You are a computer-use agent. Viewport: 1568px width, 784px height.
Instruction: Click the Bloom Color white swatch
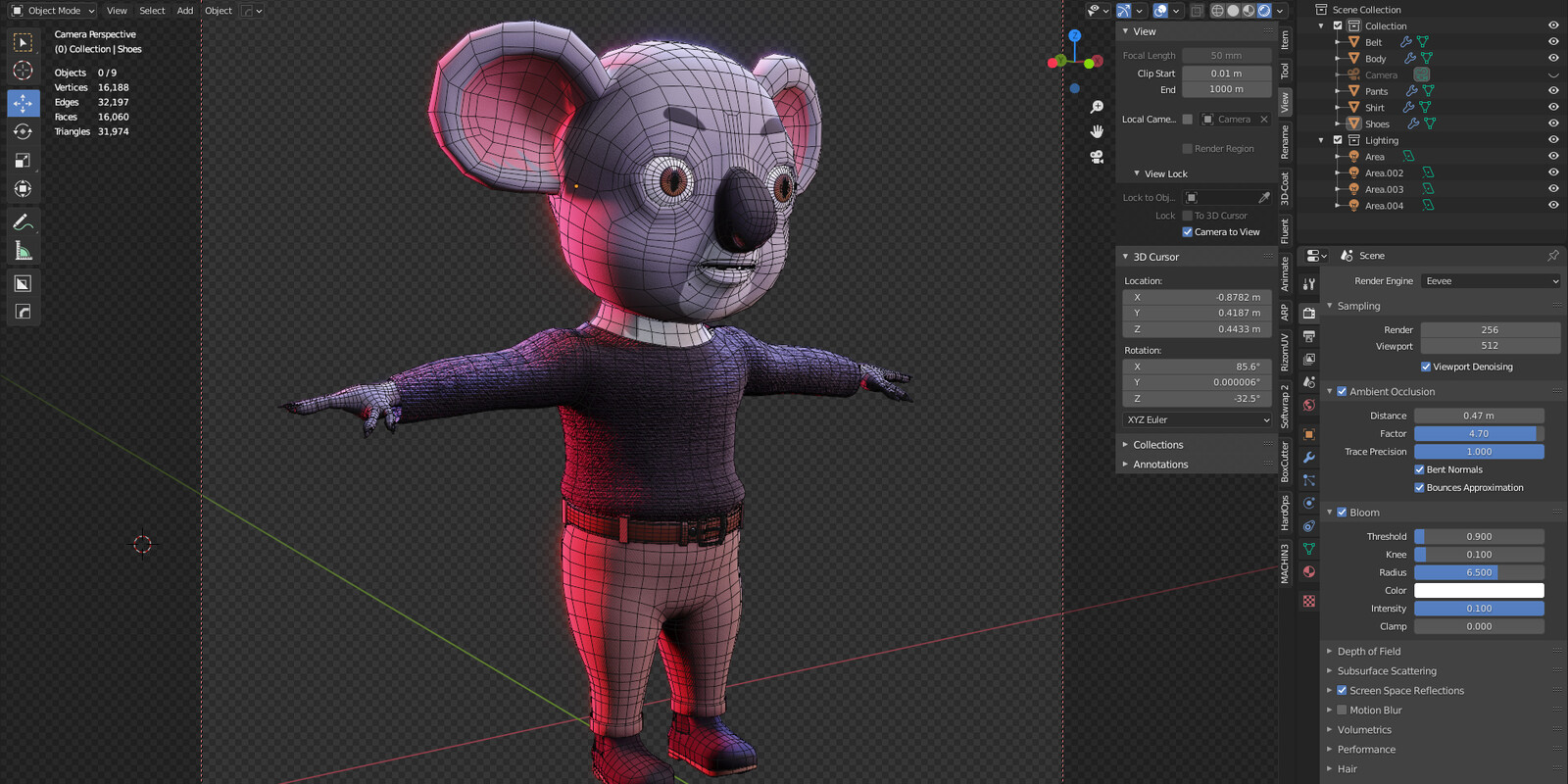pos(1479,591)
